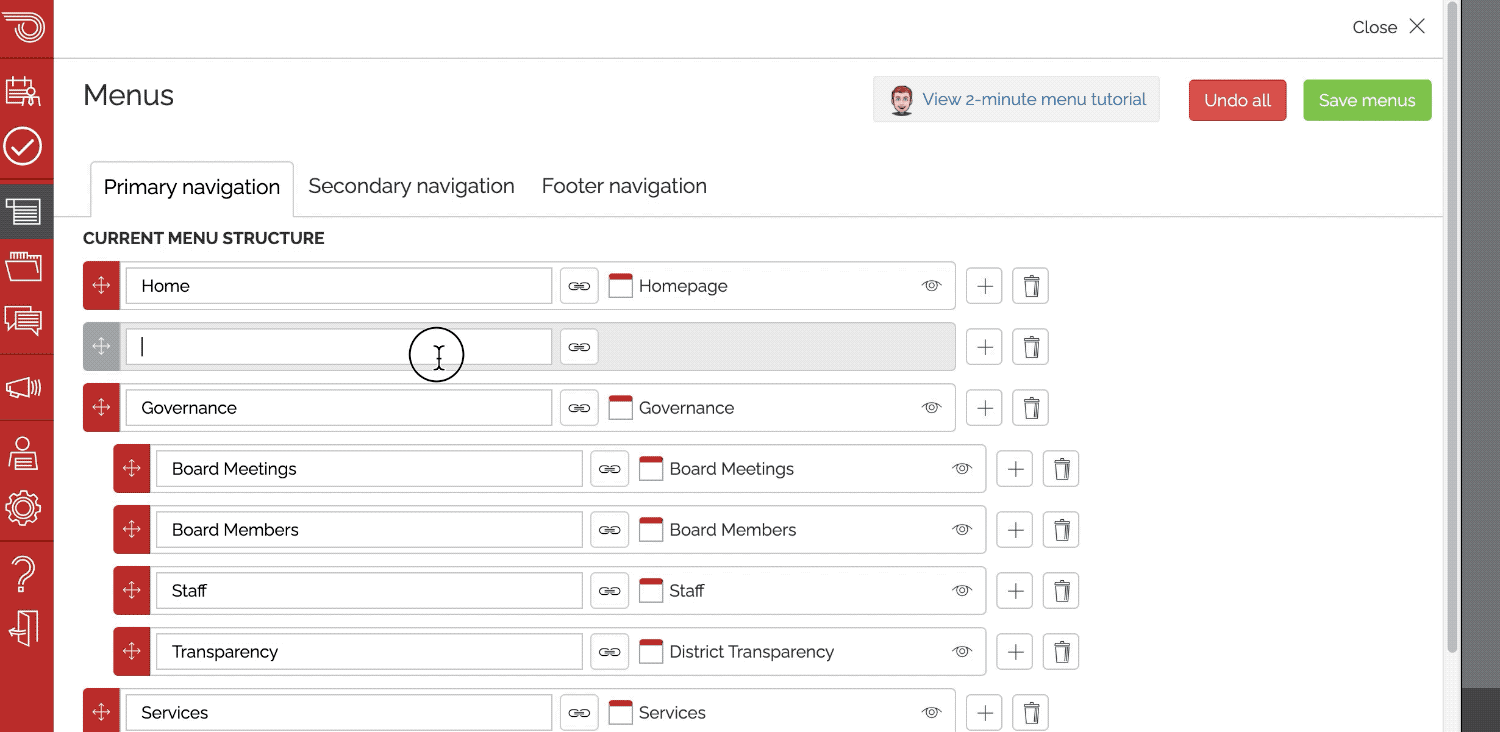Open the folder files sidebar icon

(23, 267)
